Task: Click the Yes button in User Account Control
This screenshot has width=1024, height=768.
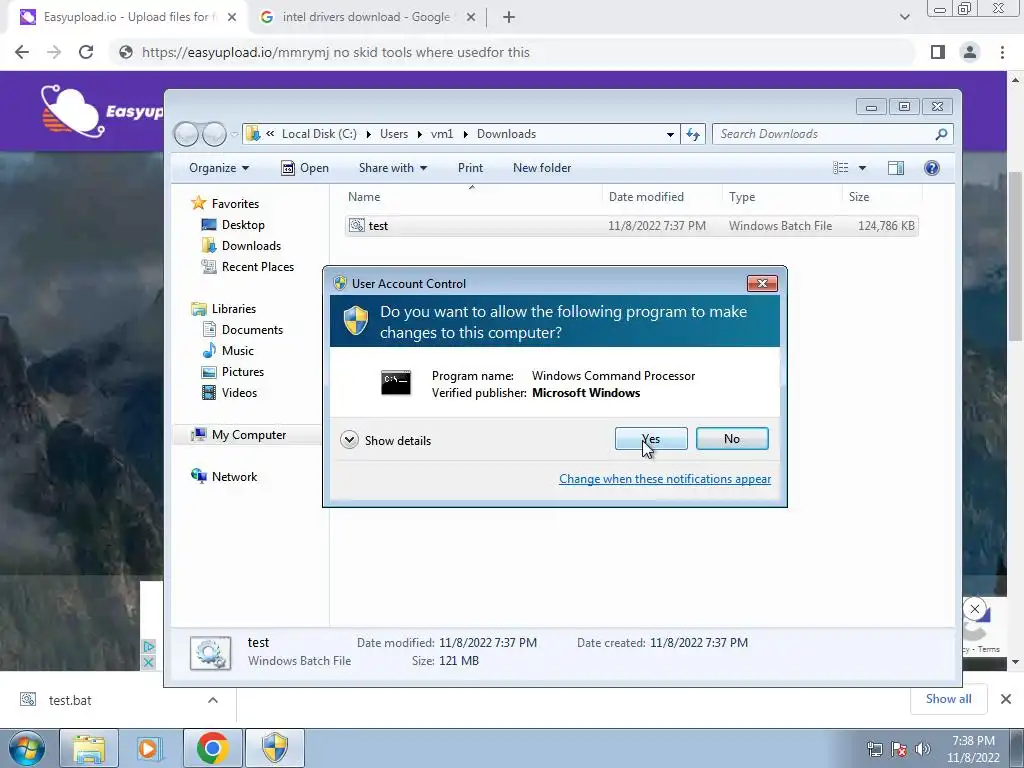Action: point(650,439)
